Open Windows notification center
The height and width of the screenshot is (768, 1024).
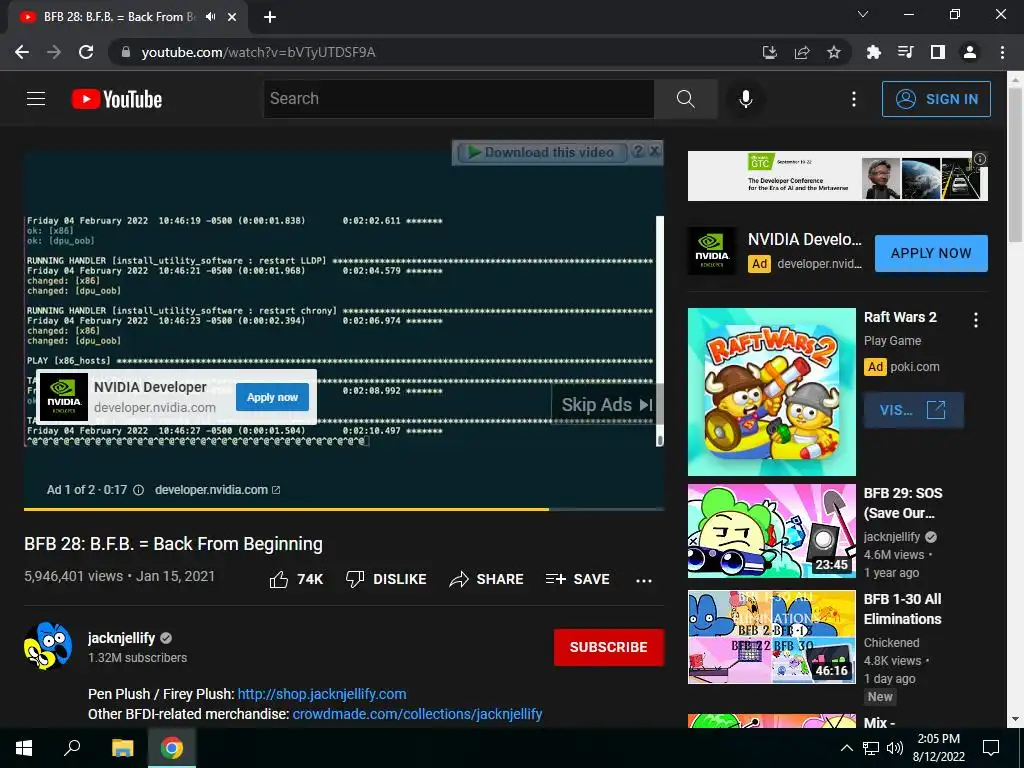coord(991,748)
